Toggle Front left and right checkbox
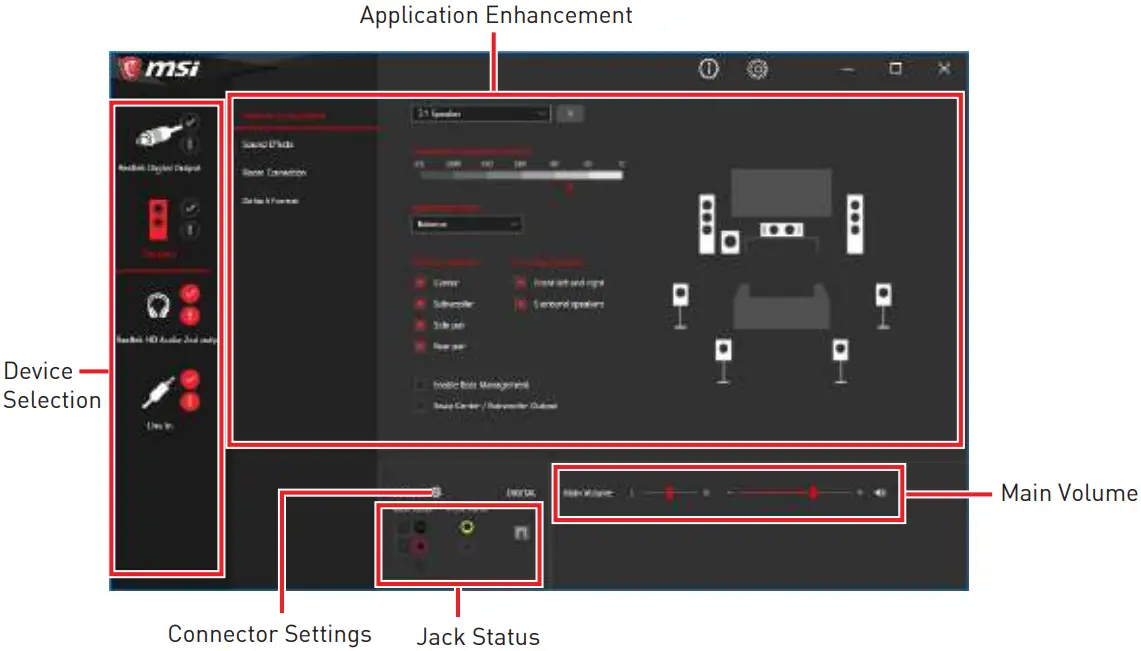 tap(520, 282)
